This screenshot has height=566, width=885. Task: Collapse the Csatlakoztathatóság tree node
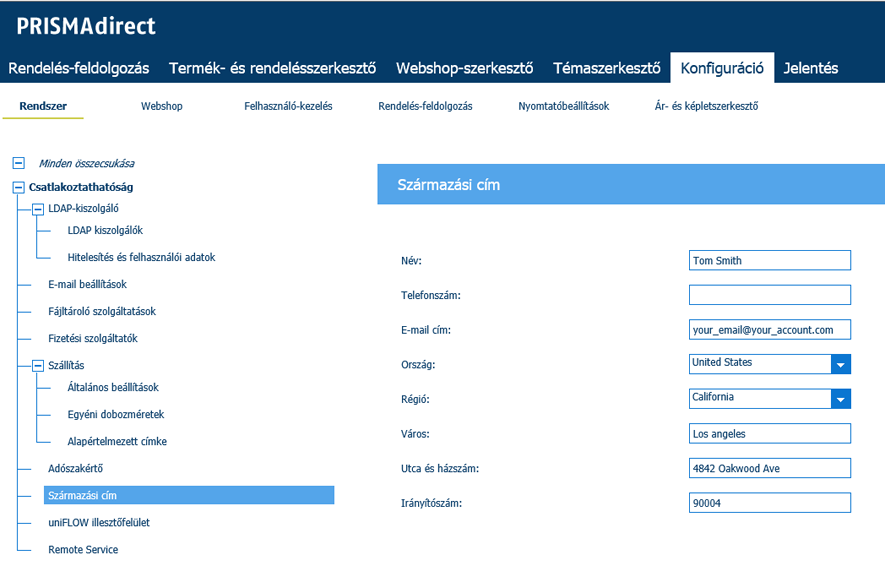tap(19, 187)
